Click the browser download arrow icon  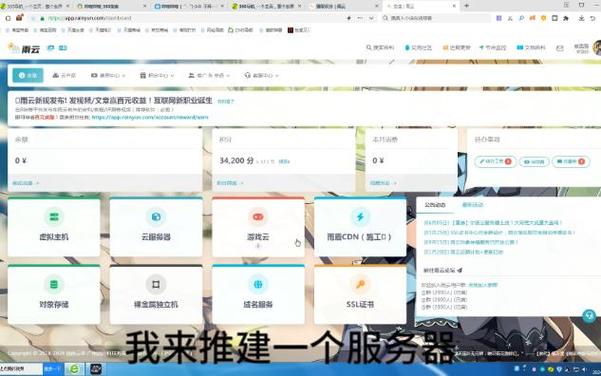[x=581, y=18]
